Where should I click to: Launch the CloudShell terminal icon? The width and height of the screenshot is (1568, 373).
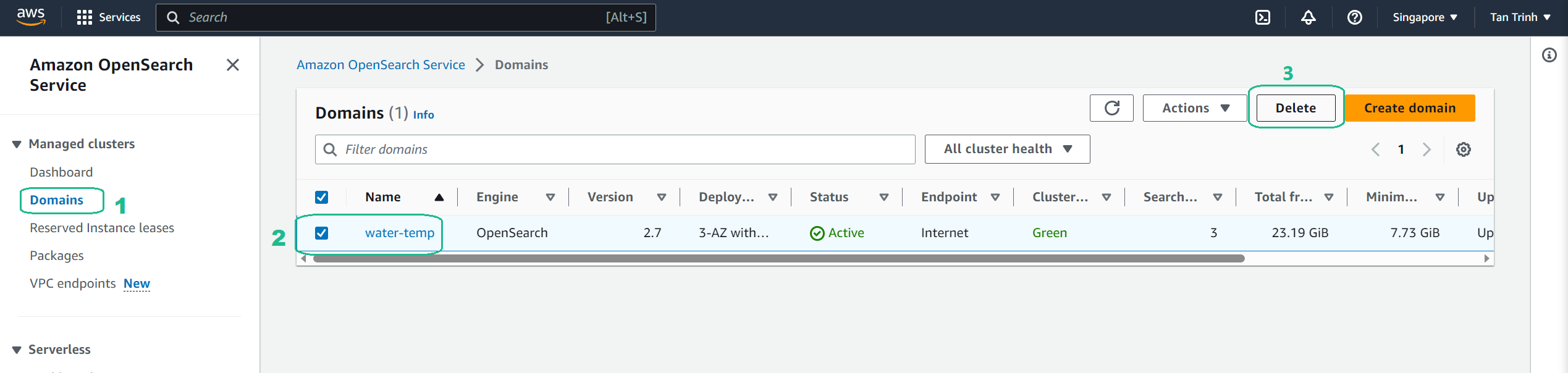[x=1263, y=17]
